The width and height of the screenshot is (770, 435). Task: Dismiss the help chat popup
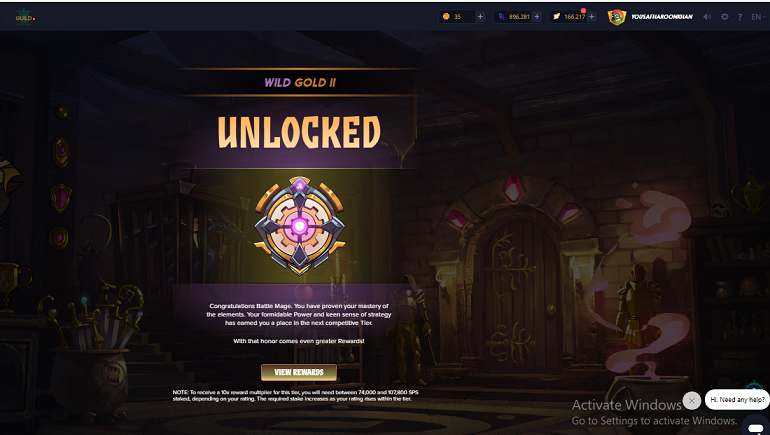coord(691,401)
